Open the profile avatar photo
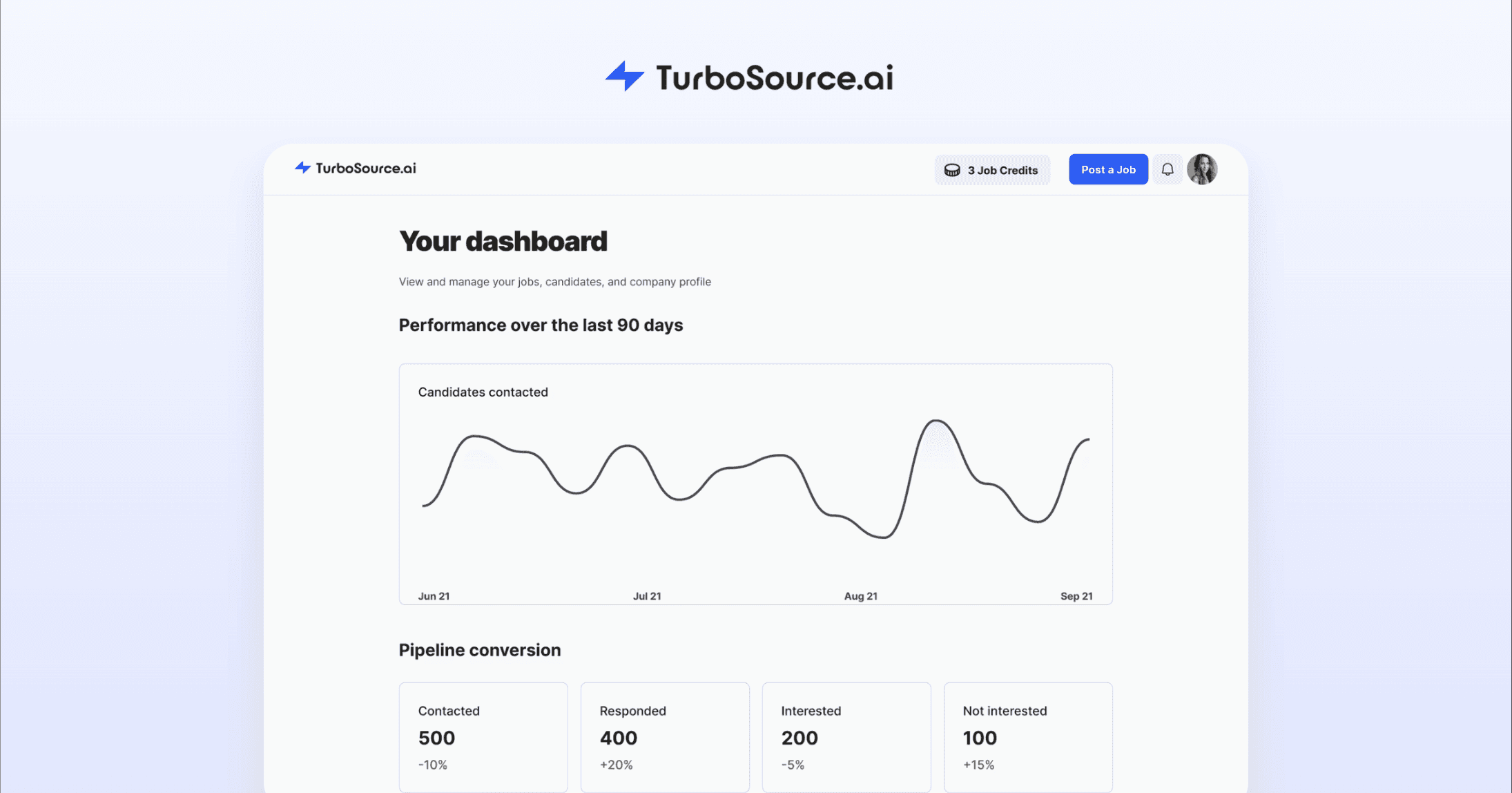The height and width of the screenshot is (793, 1512). point(1203,169)
